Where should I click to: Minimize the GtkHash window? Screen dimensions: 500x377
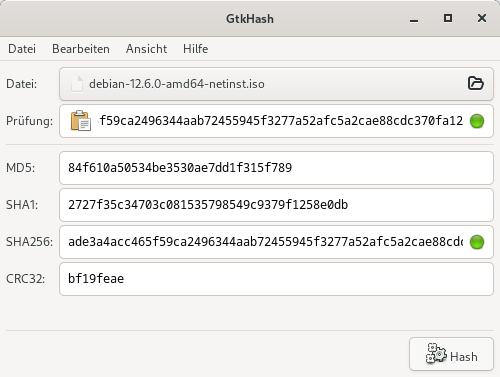pos(414,19)
